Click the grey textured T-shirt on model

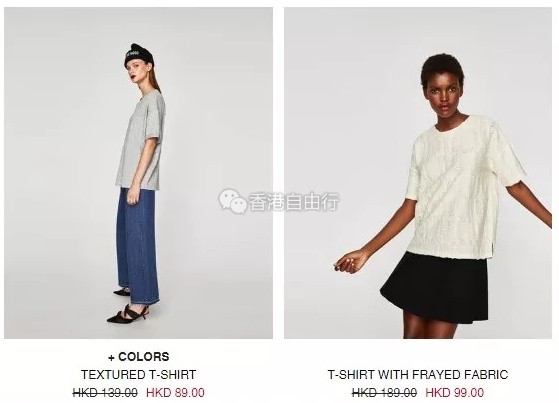[142, 141]
